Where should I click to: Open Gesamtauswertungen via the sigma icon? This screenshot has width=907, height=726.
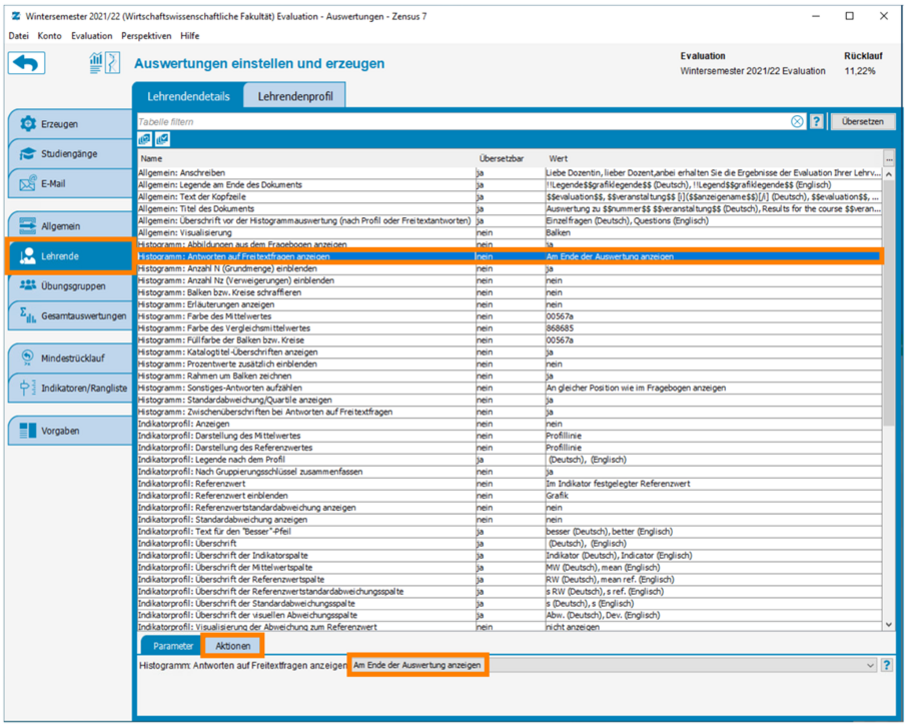tap(28, 315)
